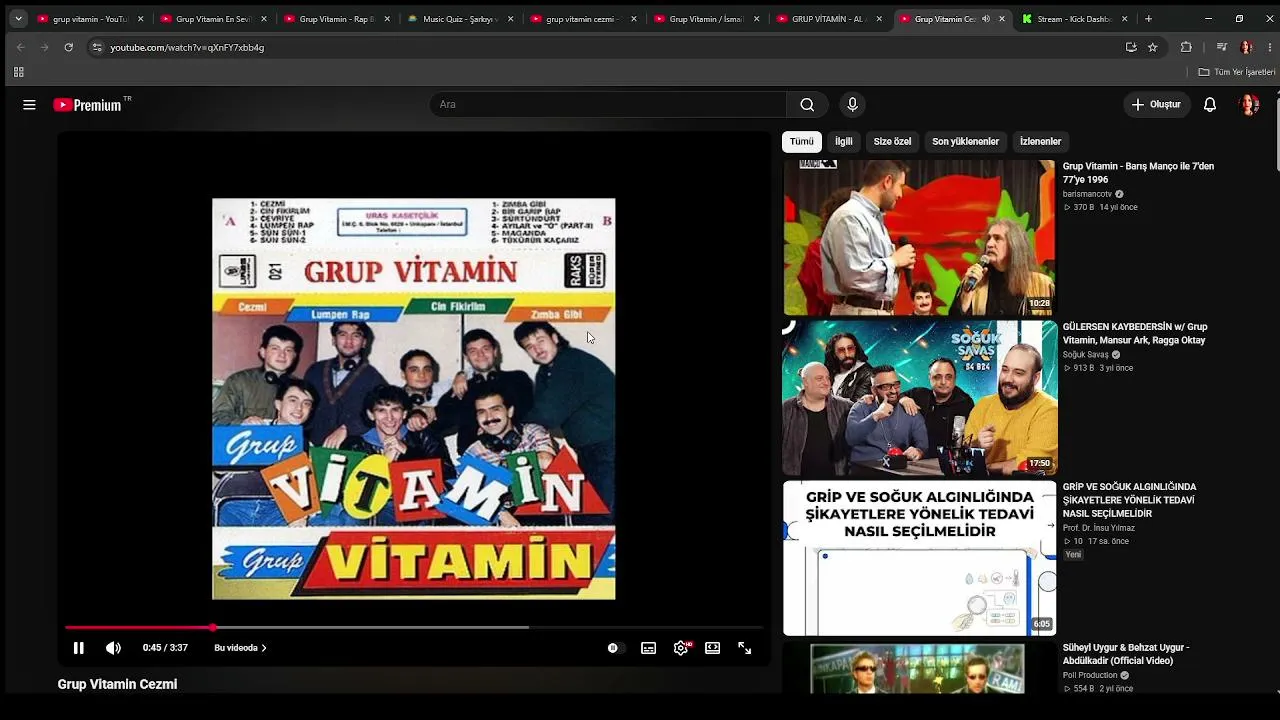Screen dimensions: 1280x720
Task: Open the YouTube hamburger guide menu
Action: [29, 104]
